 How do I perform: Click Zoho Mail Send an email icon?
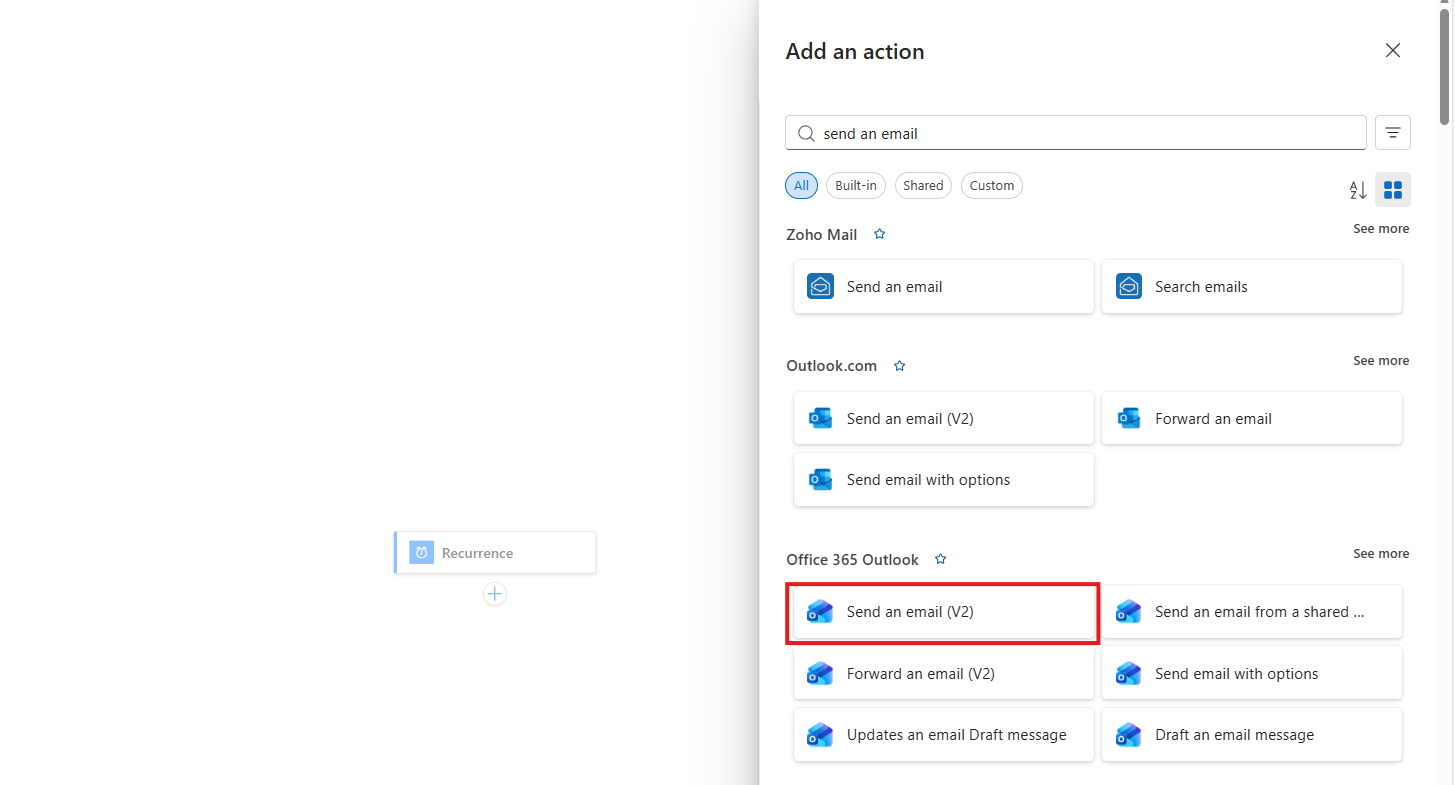coord(821,287)
